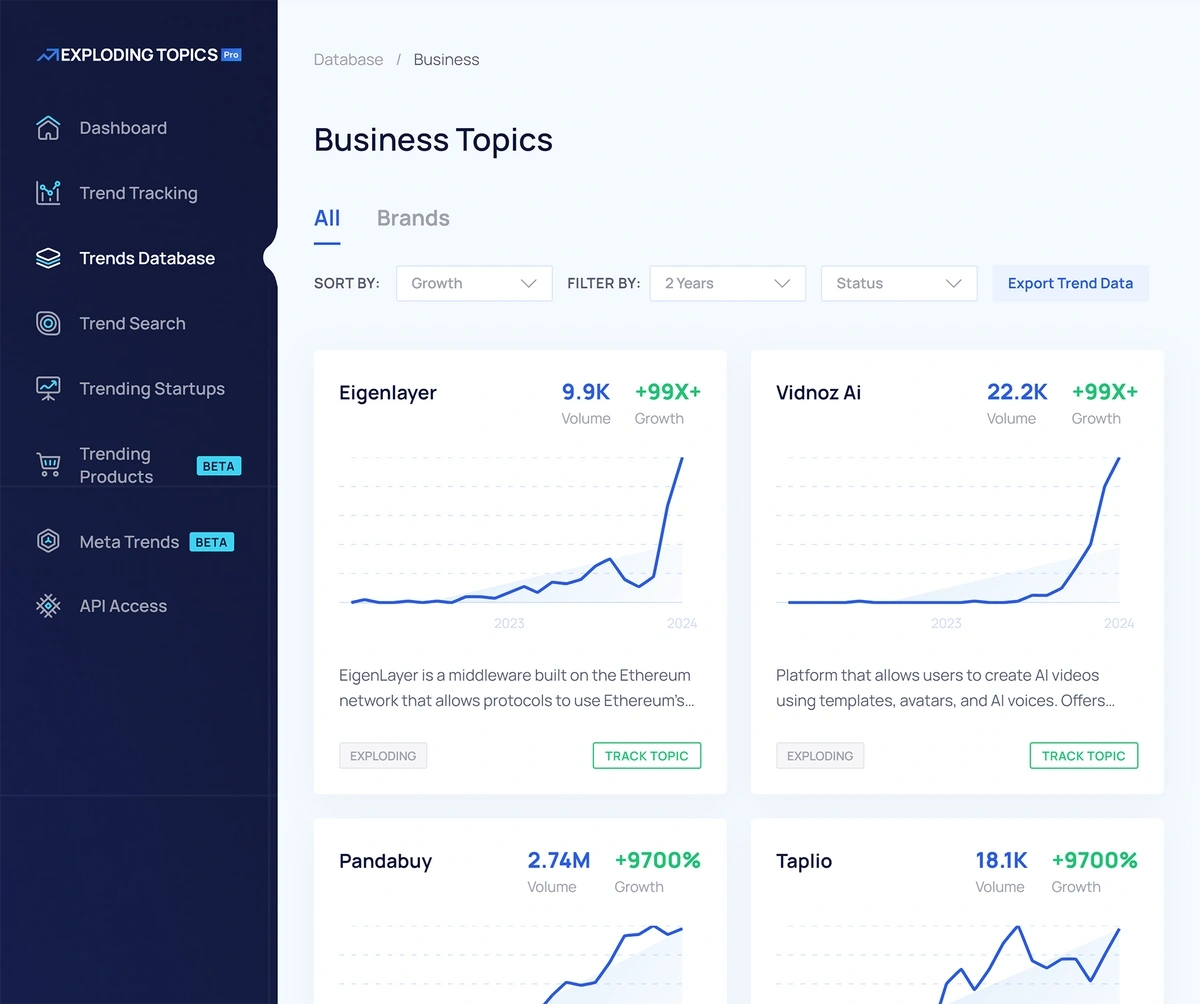Click the Trending Startups presentation icon
The height and width of the screenshot is (1004, 1200).
[x=48, y=389]
